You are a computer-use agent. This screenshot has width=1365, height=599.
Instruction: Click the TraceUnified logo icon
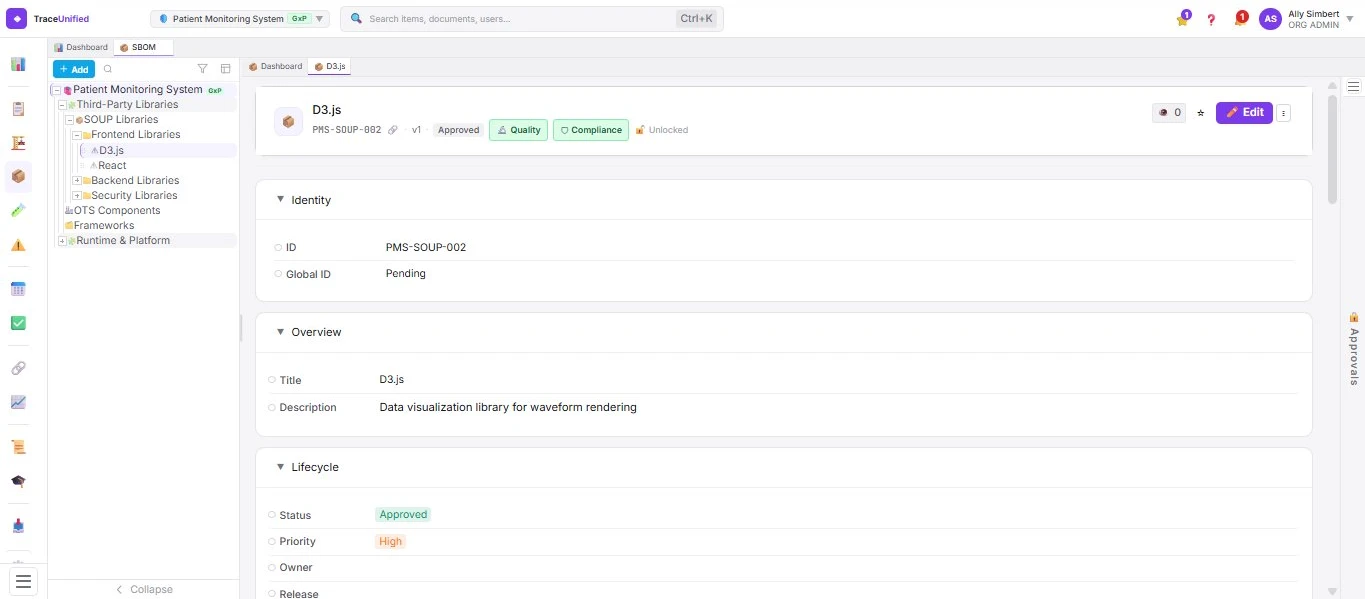[x=17, y=18]
